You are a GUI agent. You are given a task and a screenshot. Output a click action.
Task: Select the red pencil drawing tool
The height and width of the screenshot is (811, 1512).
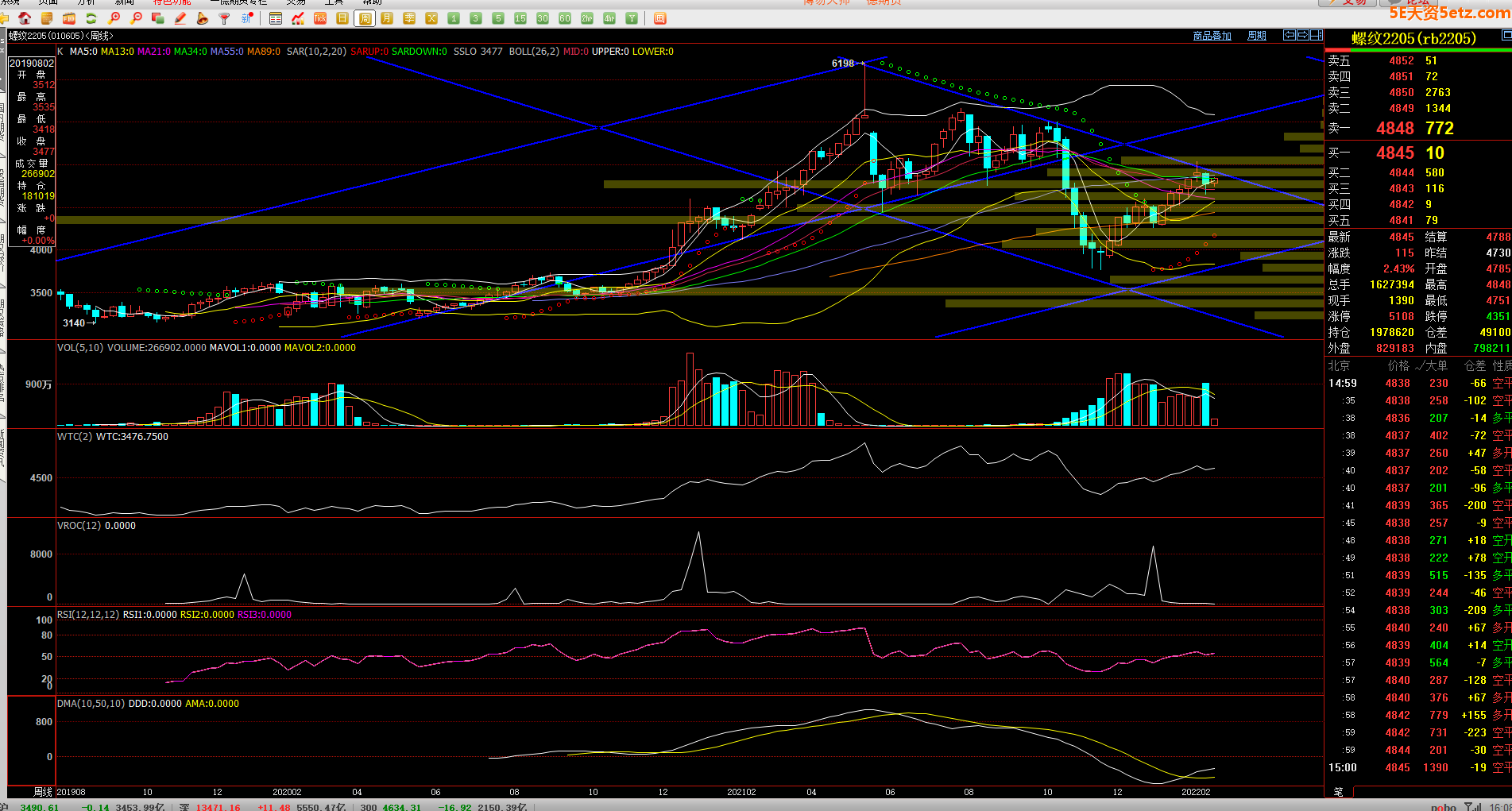click(x=180, y=18)
